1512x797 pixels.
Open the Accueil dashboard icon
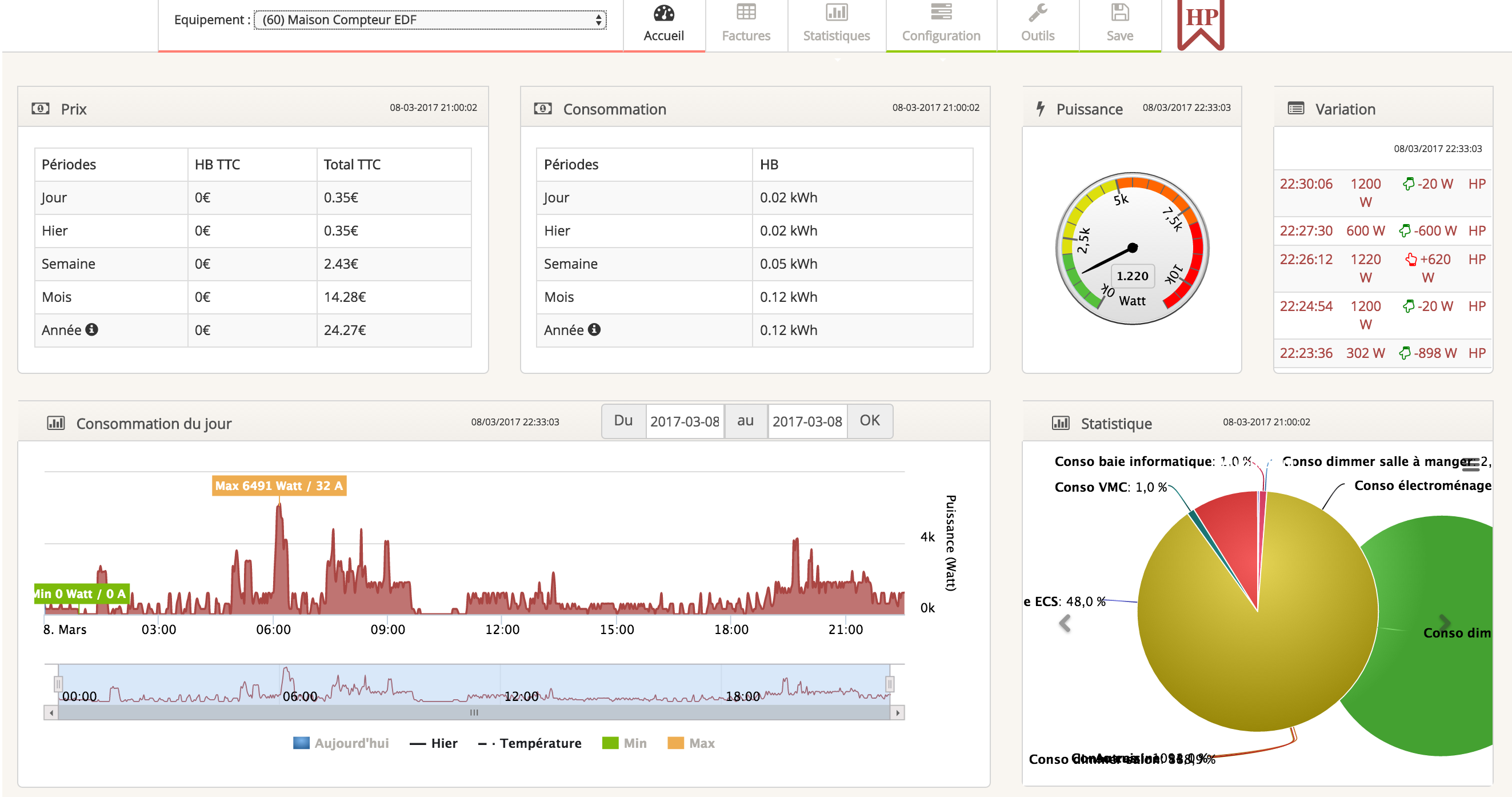tap(664, 13)
